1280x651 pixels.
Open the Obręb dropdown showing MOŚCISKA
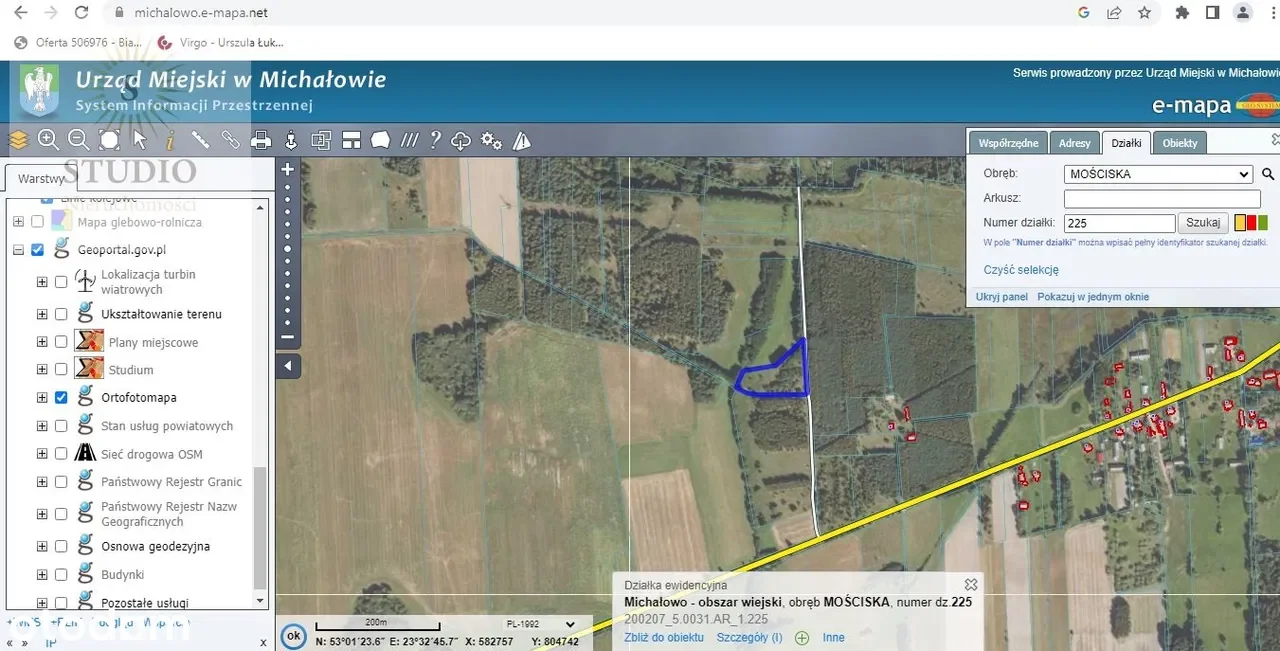tap(1157, 174)
